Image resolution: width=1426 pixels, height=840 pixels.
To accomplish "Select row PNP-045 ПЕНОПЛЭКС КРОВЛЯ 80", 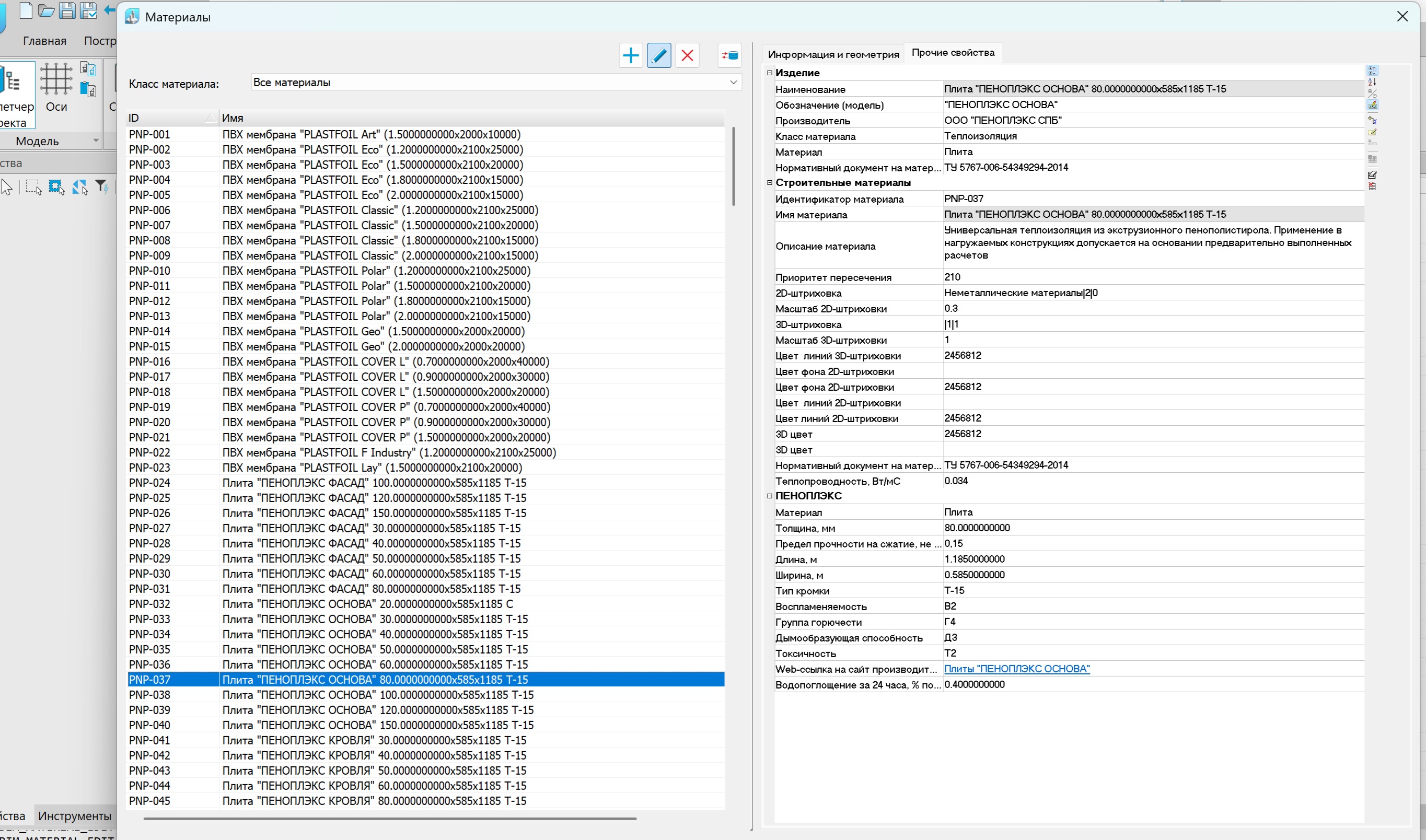I will (426, 801).
